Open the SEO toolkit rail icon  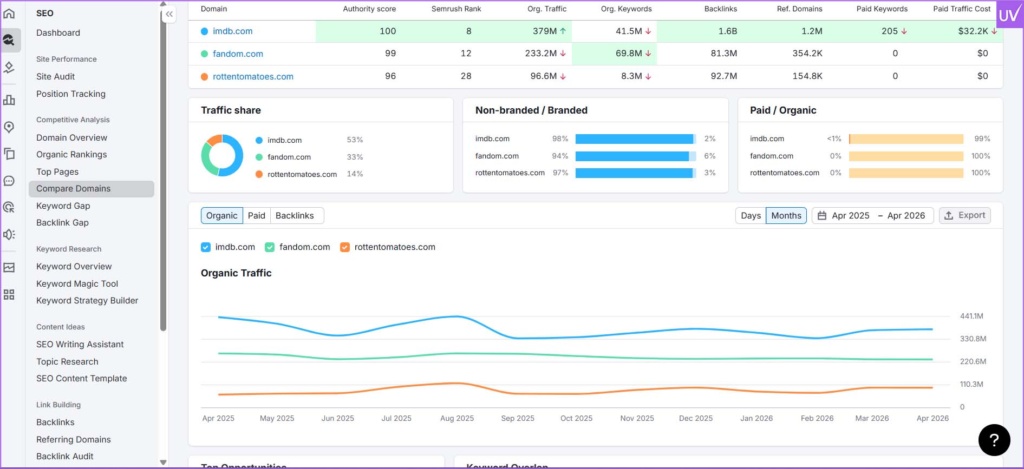(9, 40)
